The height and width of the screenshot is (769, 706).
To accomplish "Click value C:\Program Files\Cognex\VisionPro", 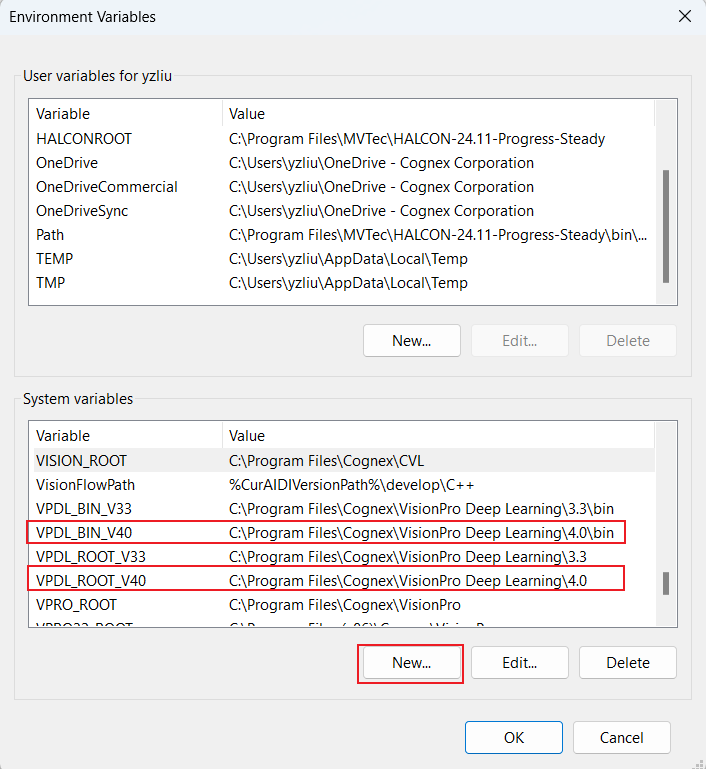I will point(345,605).
